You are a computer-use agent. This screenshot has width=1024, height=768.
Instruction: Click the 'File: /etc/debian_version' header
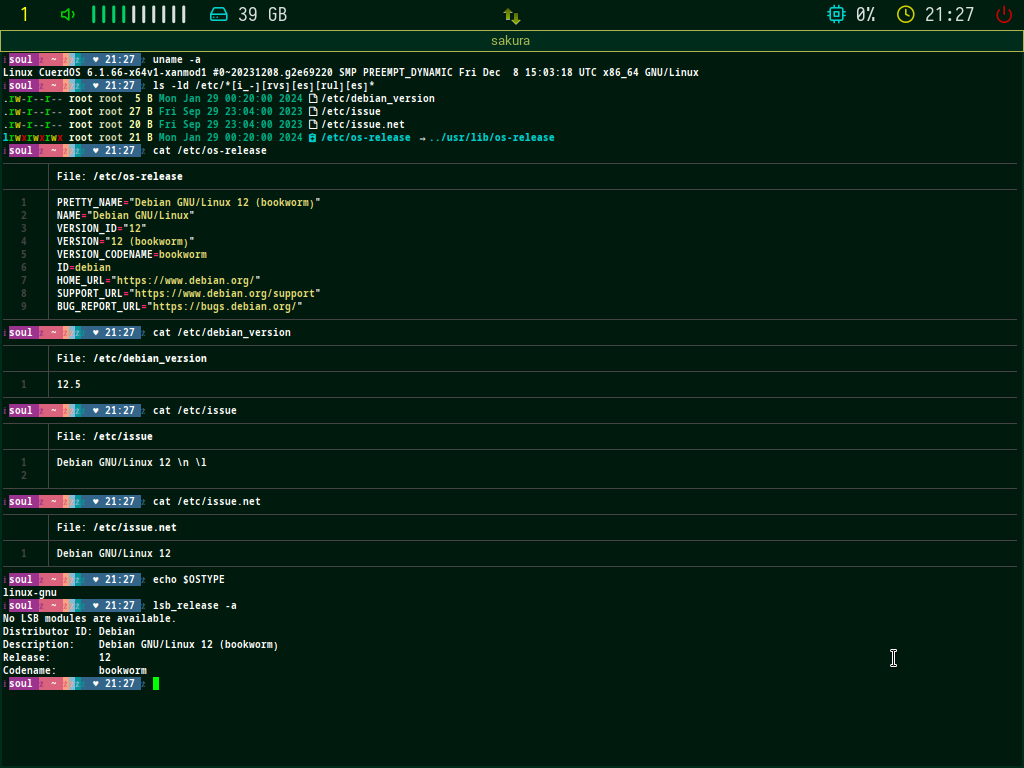pyautogui.click(x=131, y=359)
